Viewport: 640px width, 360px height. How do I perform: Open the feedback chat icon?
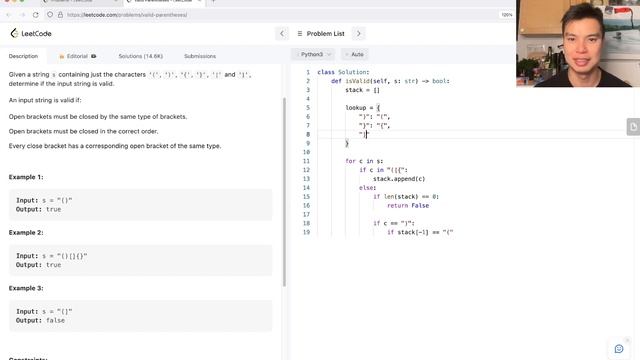coord(619,349)
